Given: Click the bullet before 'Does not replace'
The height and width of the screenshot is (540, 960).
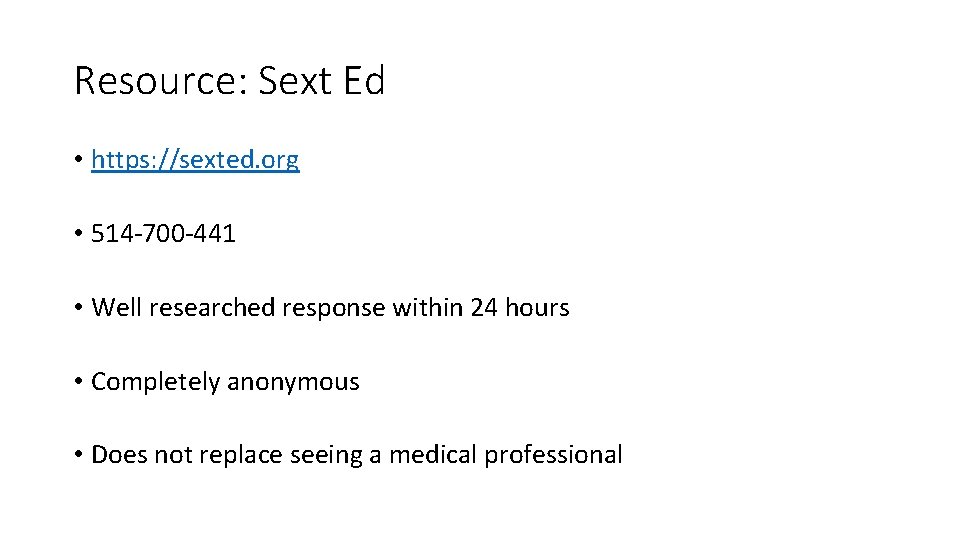Looking at the screenshot, I should (78, 455).
